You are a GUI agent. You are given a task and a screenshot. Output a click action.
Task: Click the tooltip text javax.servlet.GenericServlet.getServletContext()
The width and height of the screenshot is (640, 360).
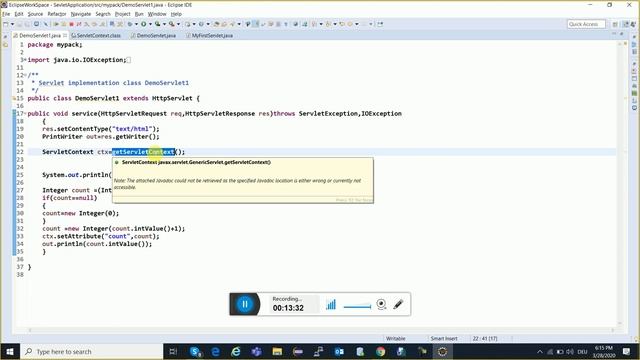(x=214, y=162)
